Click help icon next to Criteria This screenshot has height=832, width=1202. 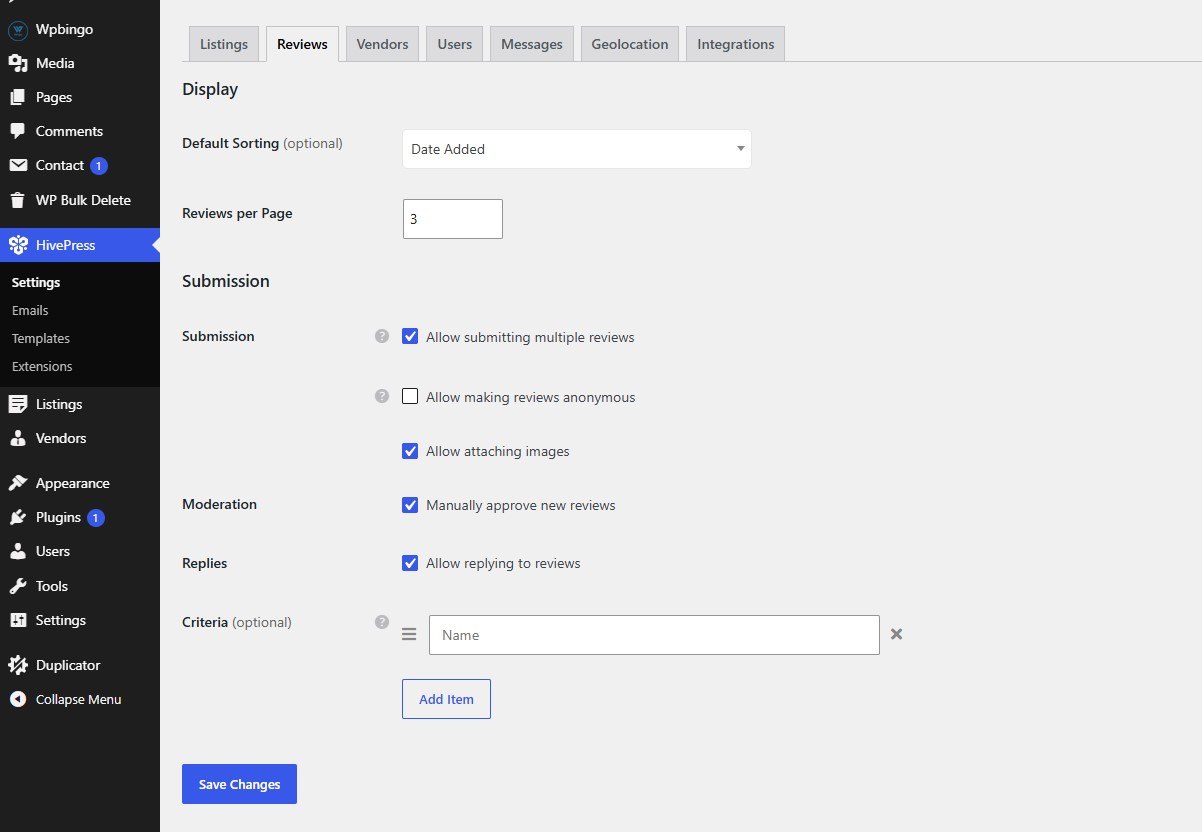point(381,621)
